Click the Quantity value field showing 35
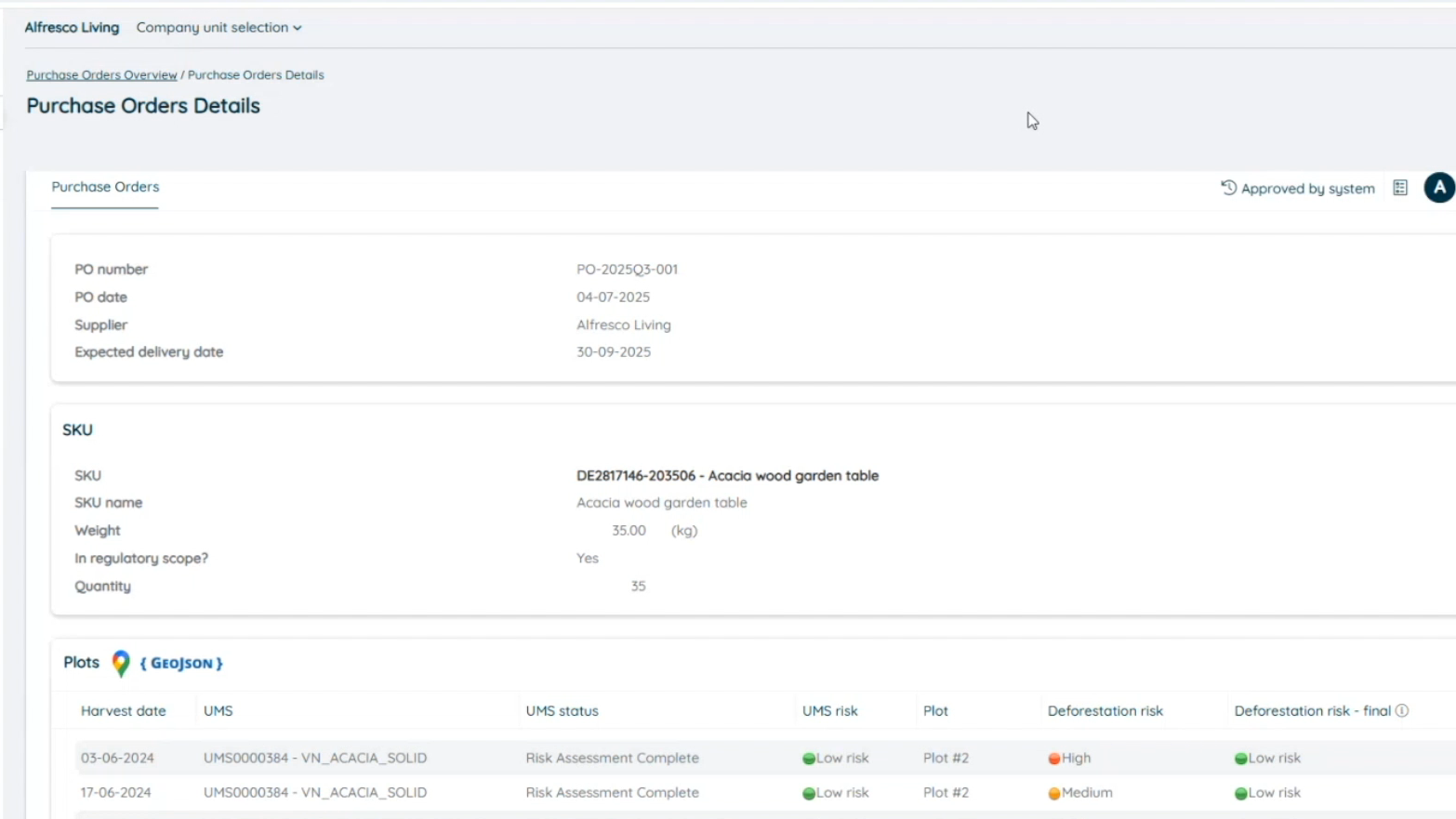The height and width of the screenshot is (819, 1456). point(638,587)
